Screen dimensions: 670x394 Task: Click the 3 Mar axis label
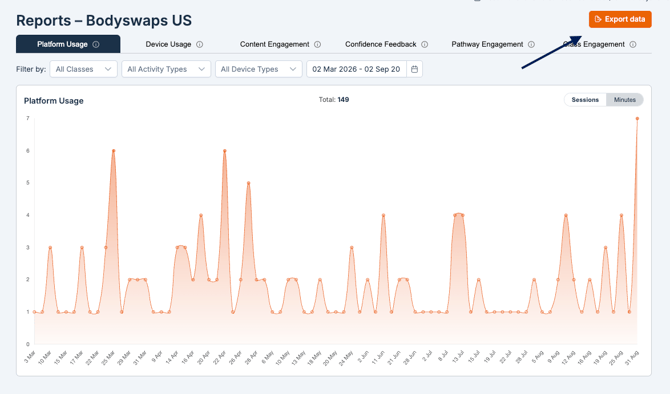[29, 357]
